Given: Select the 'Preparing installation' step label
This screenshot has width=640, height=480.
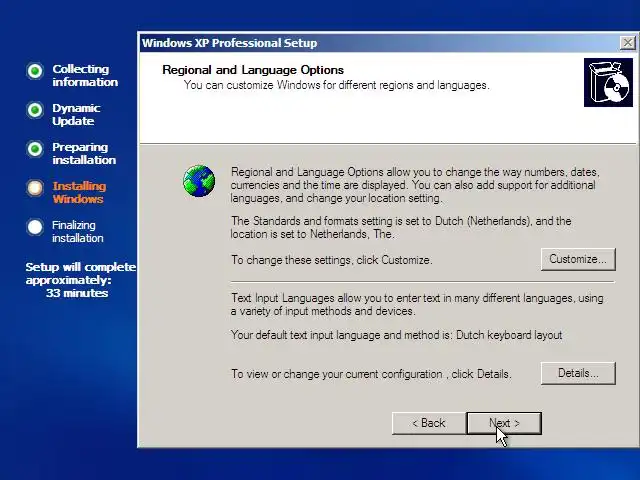Looking at the screenshot, I should pos(84,153).
